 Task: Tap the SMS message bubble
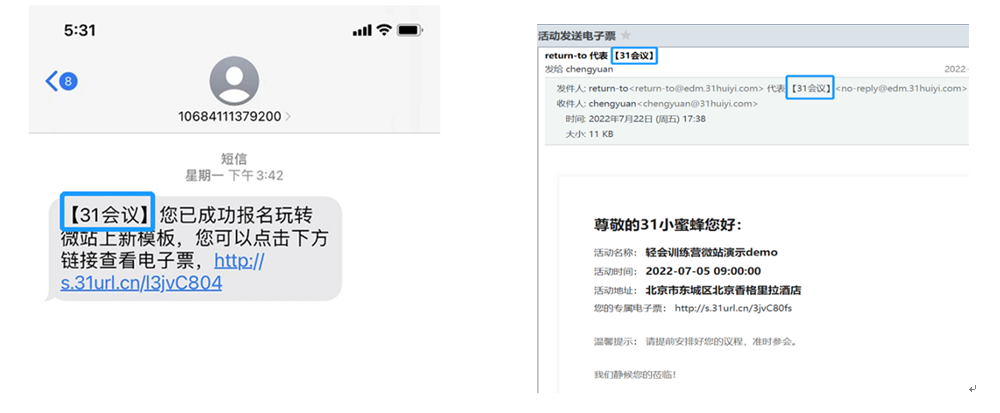pyautogui.click(x=195, y=249)
